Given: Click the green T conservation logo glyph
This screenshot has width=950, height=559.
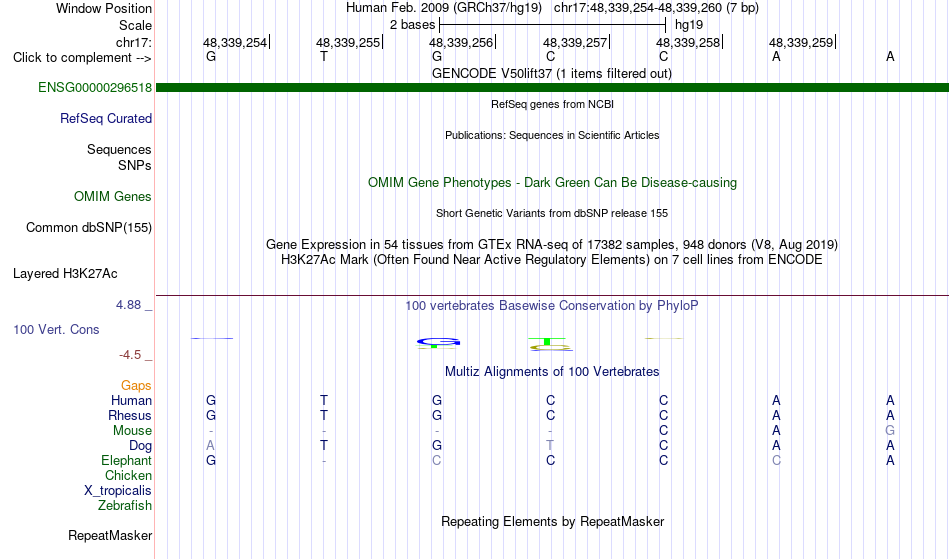Looking at the screenshot, I should (x=546, y=342).
